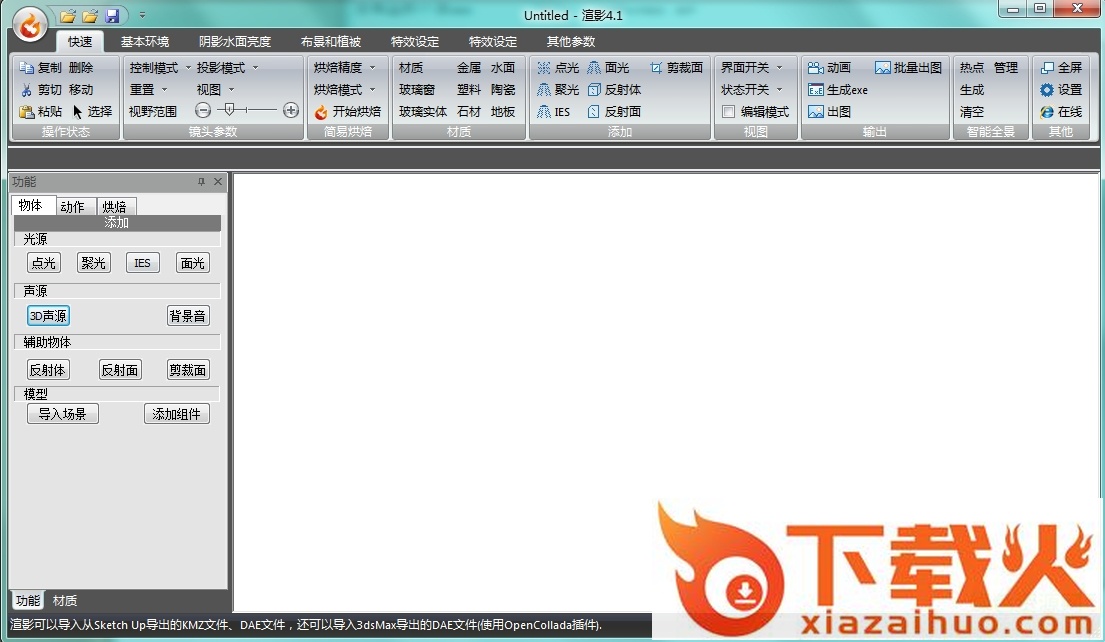Open the quick access toolbar dropdown arrow
1105x642 pixels.
[142, 15]
